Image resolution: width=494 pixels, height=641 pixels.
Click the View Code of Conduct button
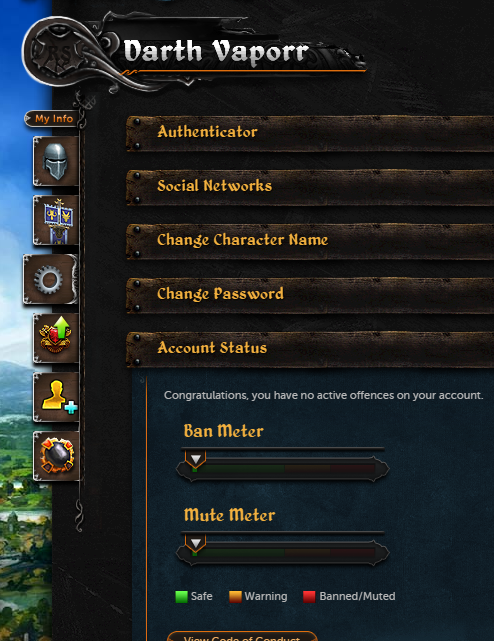242,637
